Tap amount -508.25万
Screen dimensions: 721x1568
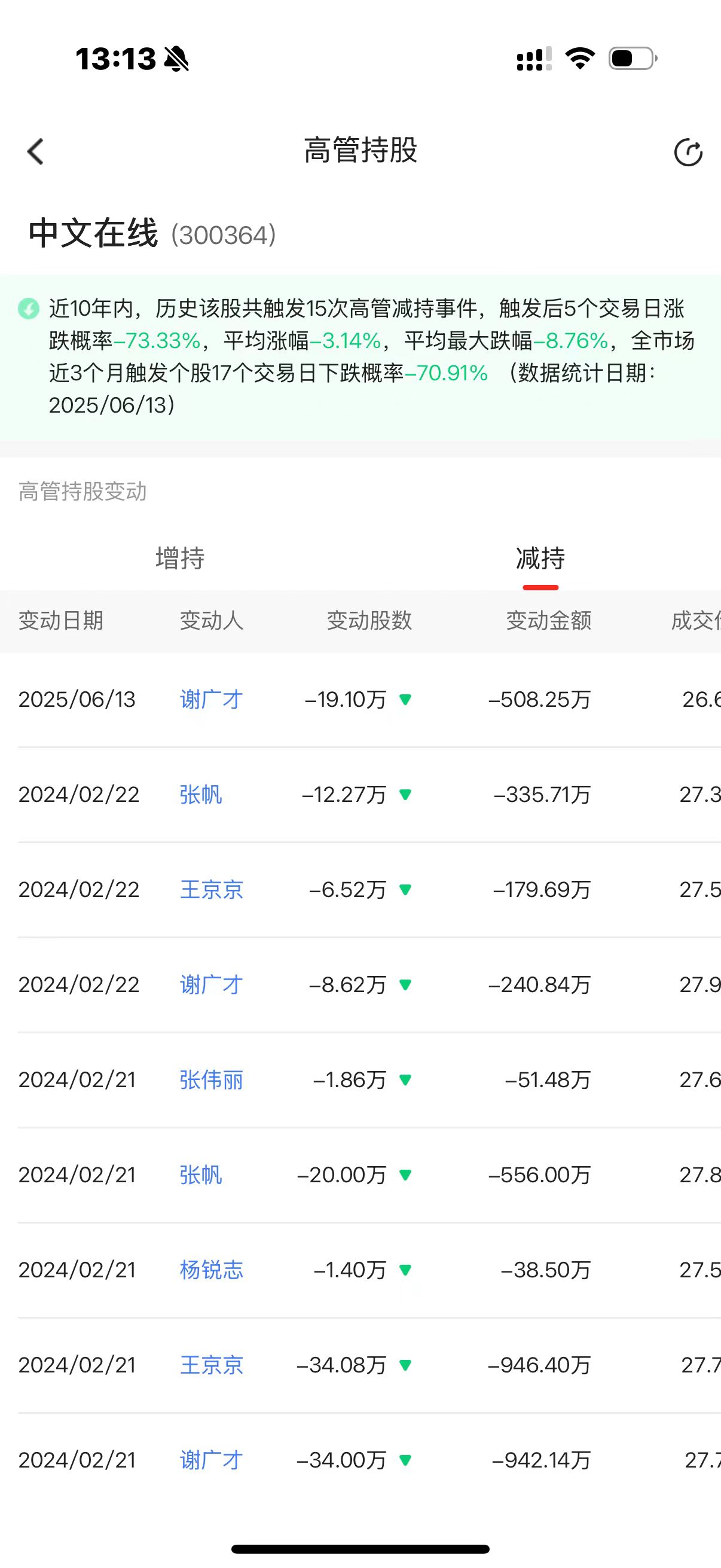click(540, 700)
